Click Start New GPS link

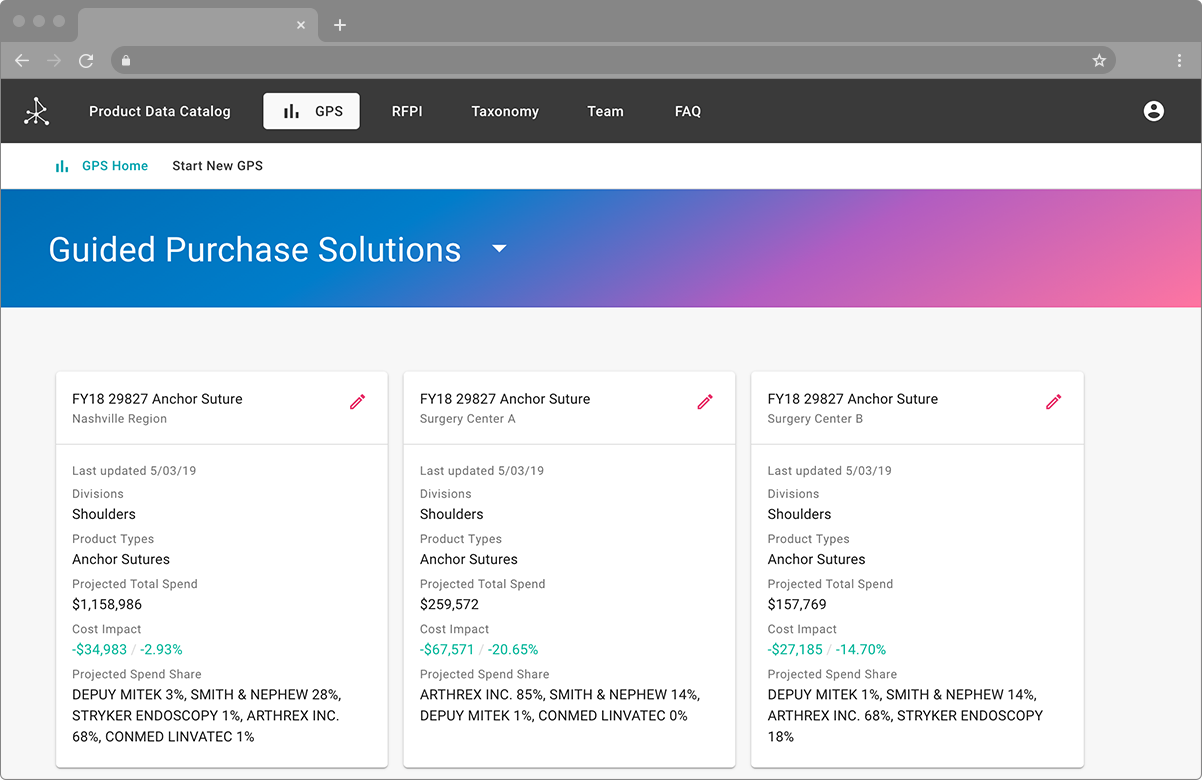pos(218,166)
